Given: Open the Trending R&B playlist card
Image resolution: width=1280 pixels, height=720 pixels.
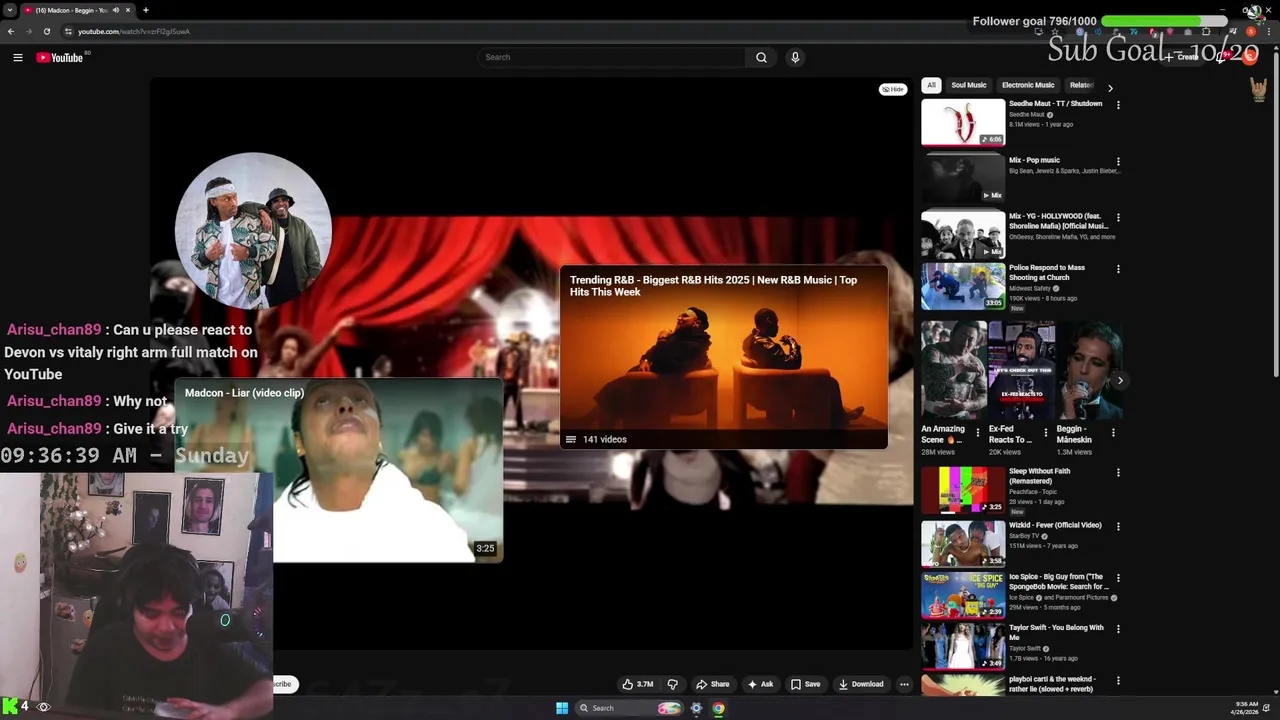Looking at the screenshot, I should click(723, 356).
